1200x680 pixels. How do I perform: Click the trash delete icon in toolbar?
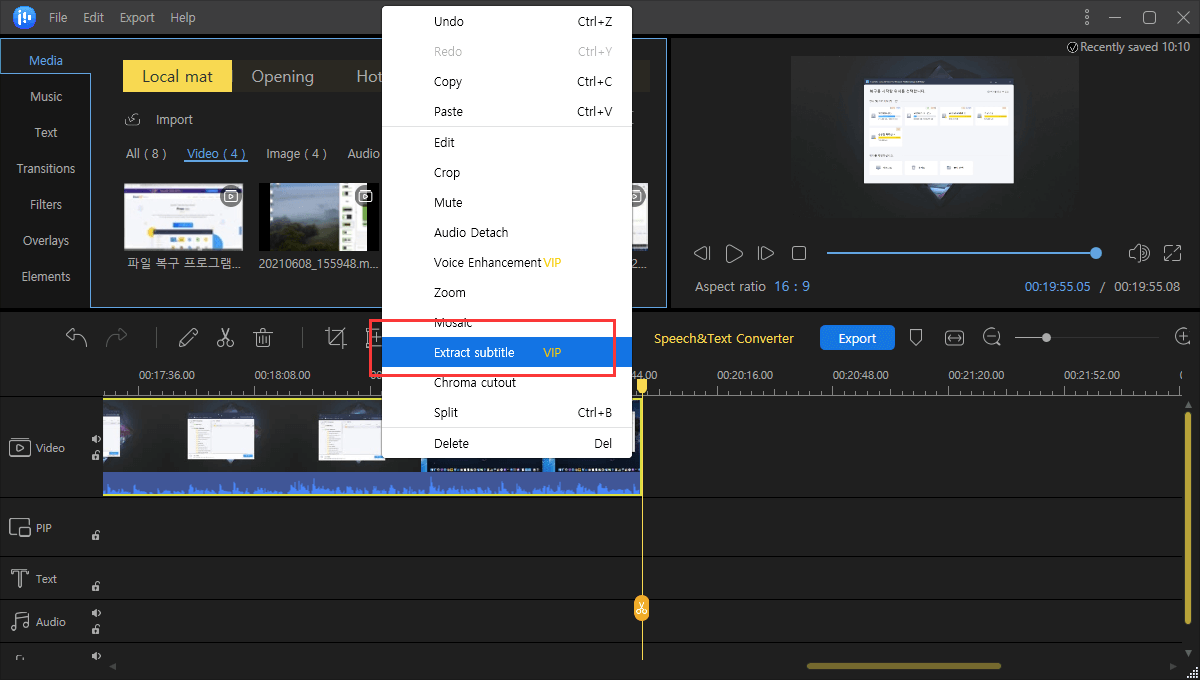(x=263, y=338)
